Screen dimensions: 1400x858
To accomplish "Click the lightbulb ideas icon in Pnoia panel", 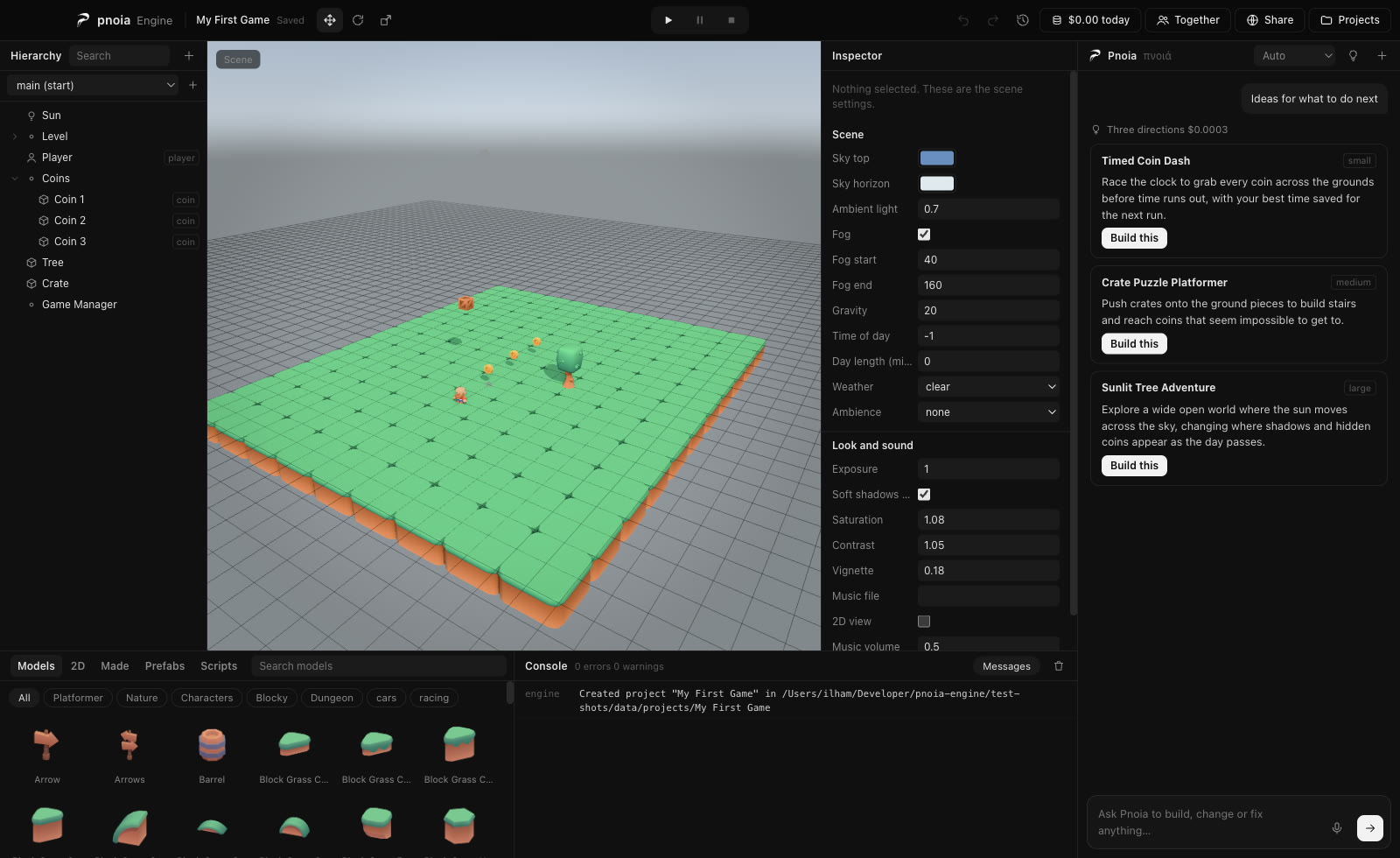I will pos(1354,56).
